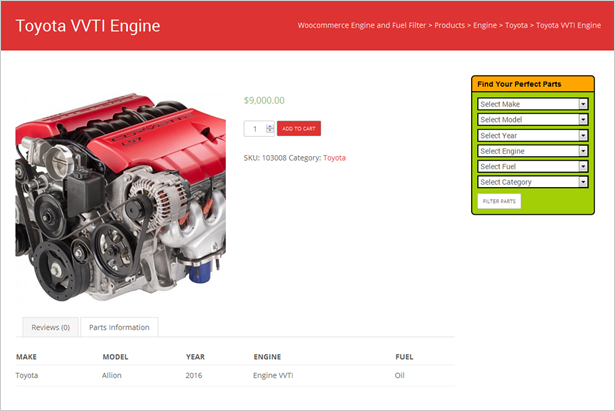Image resolution: width=615 pixels, height=411 pixels.
Task: Click the quantity stepper arrows
Action: click(x=270, y=129)
